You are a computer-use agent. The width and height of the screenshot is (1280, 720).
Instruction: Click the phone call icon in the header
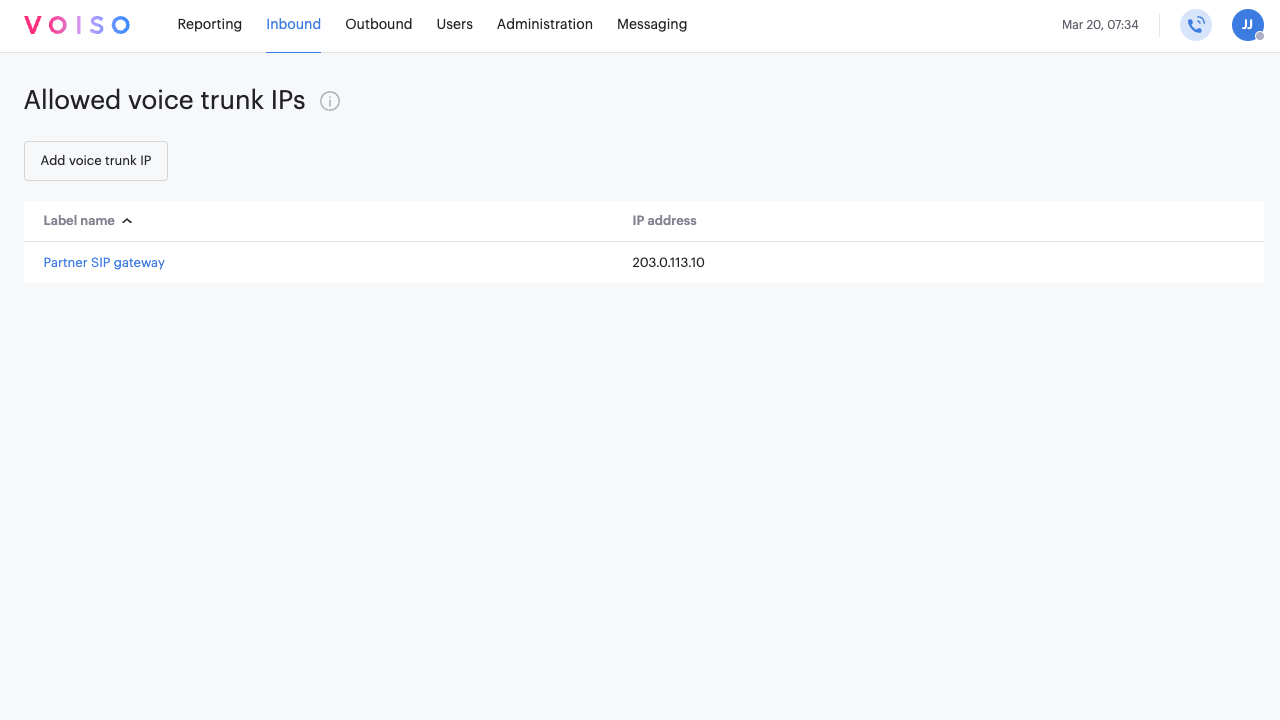[1195, 25]
